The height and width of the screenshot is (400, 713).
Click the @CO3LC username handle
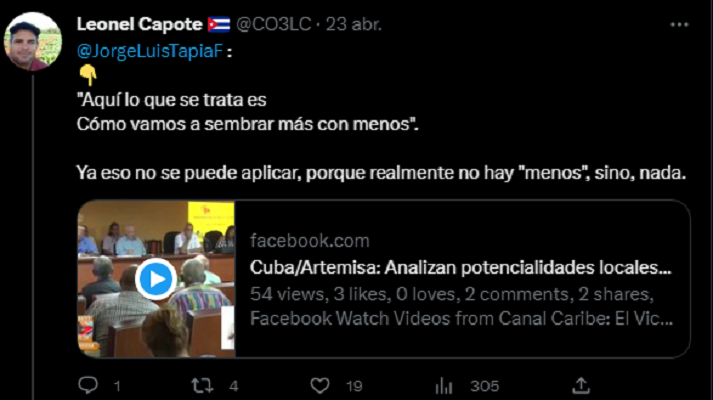click(x=273, y=24)
